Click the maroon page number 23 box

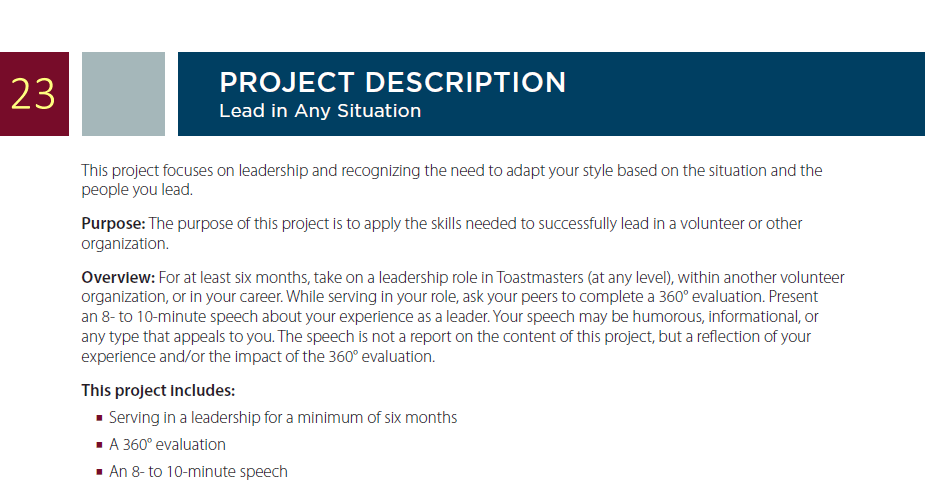click(x=34, y=94)
